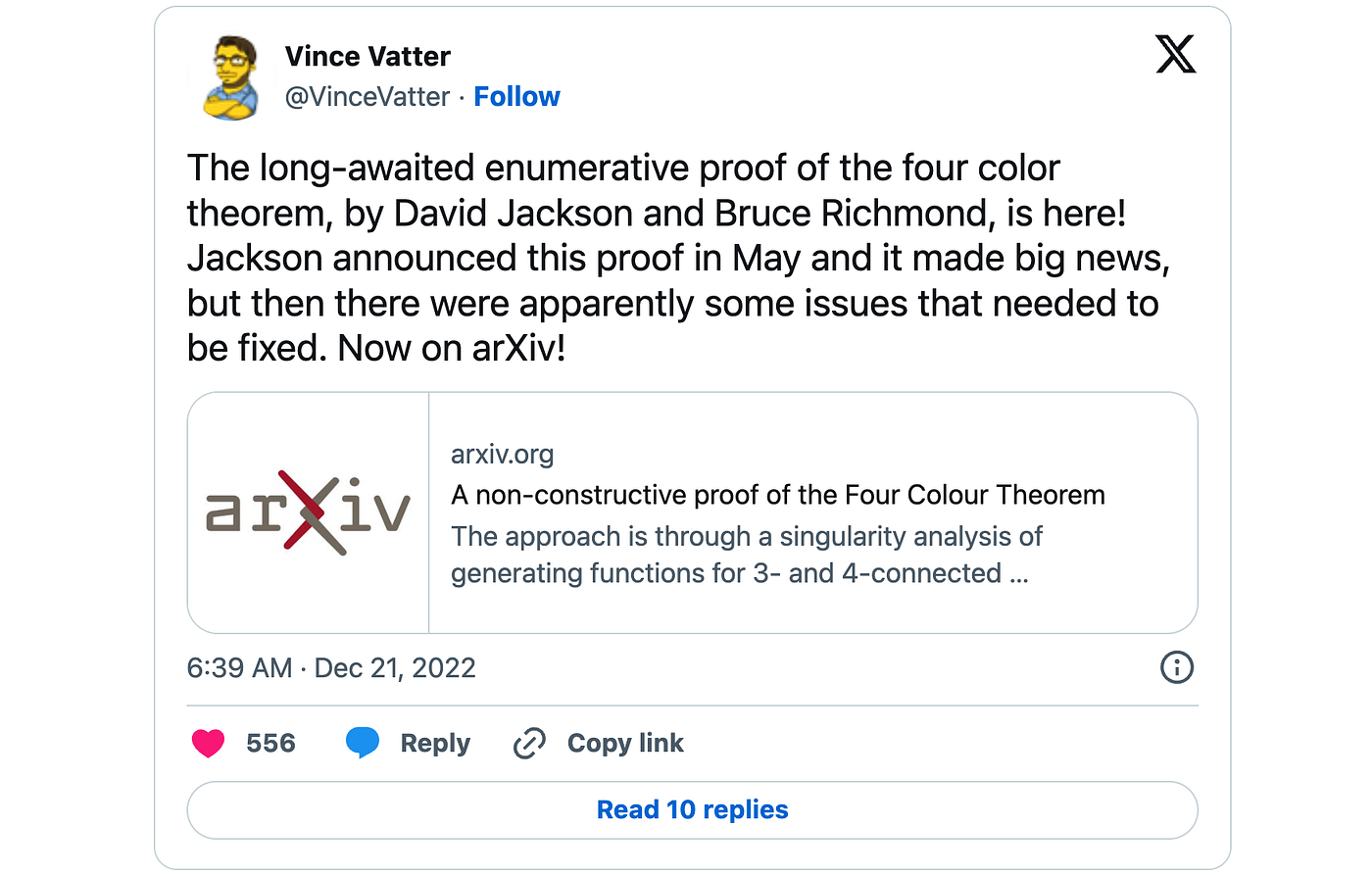Click the tweet text about Jackson and Richmond

click(x=657, y=214)
